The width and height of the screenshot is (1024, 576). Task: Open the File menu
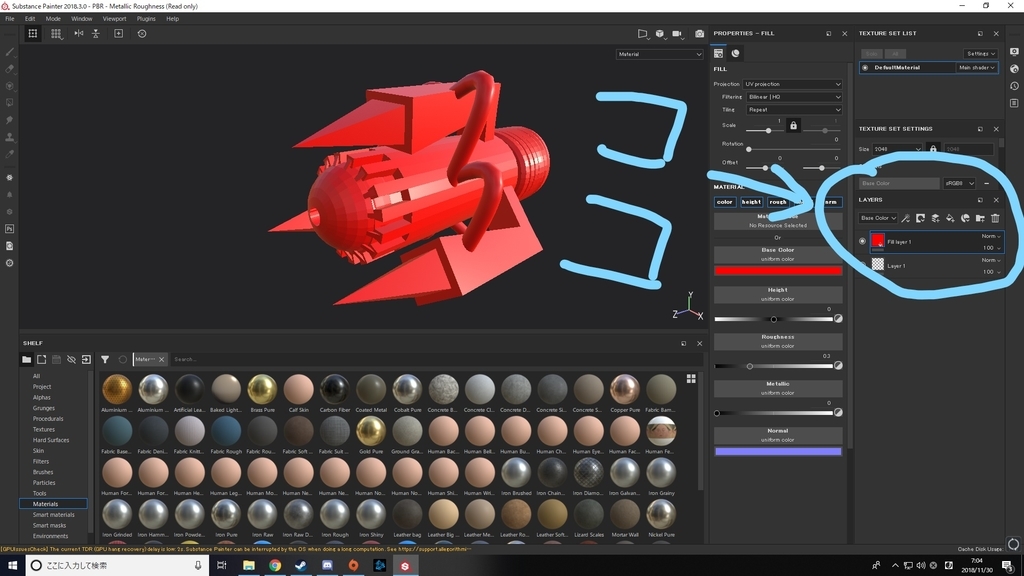tap(10, 18)
